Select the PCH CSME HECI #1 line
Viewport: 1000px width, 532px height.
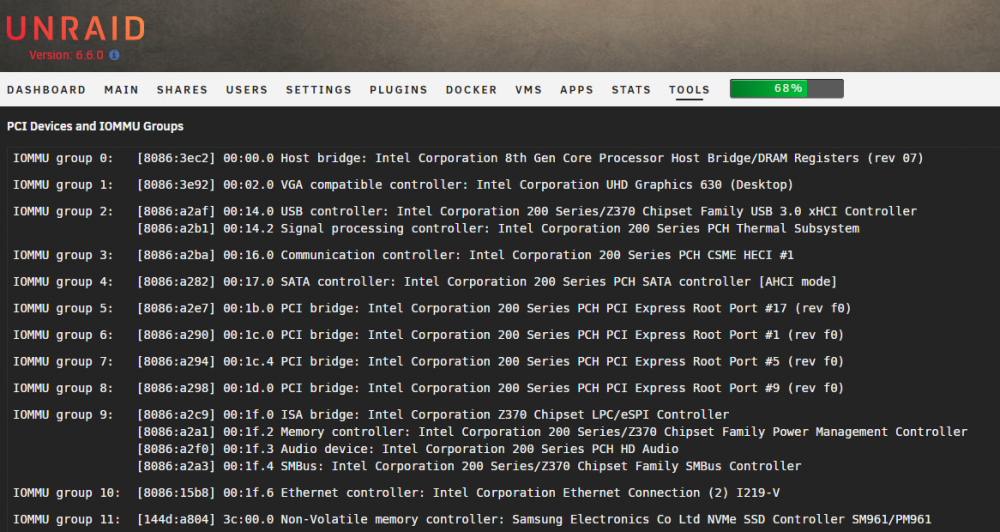[x=466, y=255]
